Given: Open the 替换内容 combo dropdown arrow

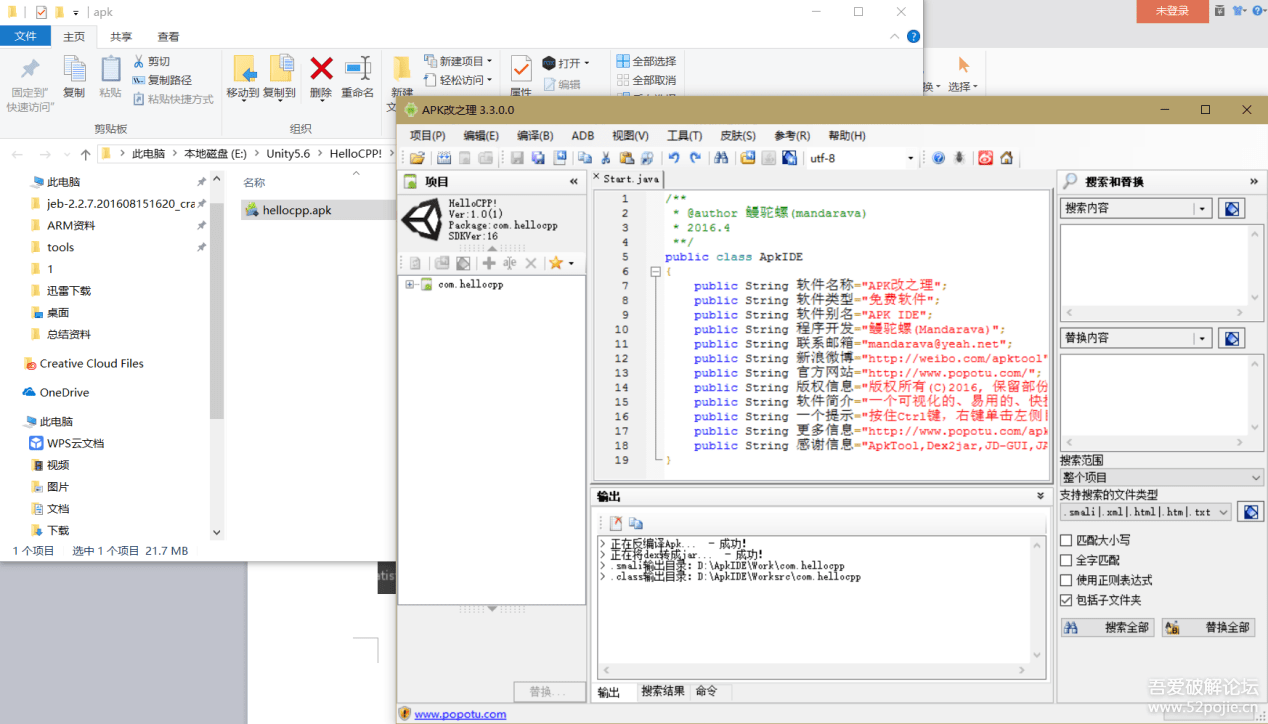Looking at the screenshot, I should (1203, 338).
